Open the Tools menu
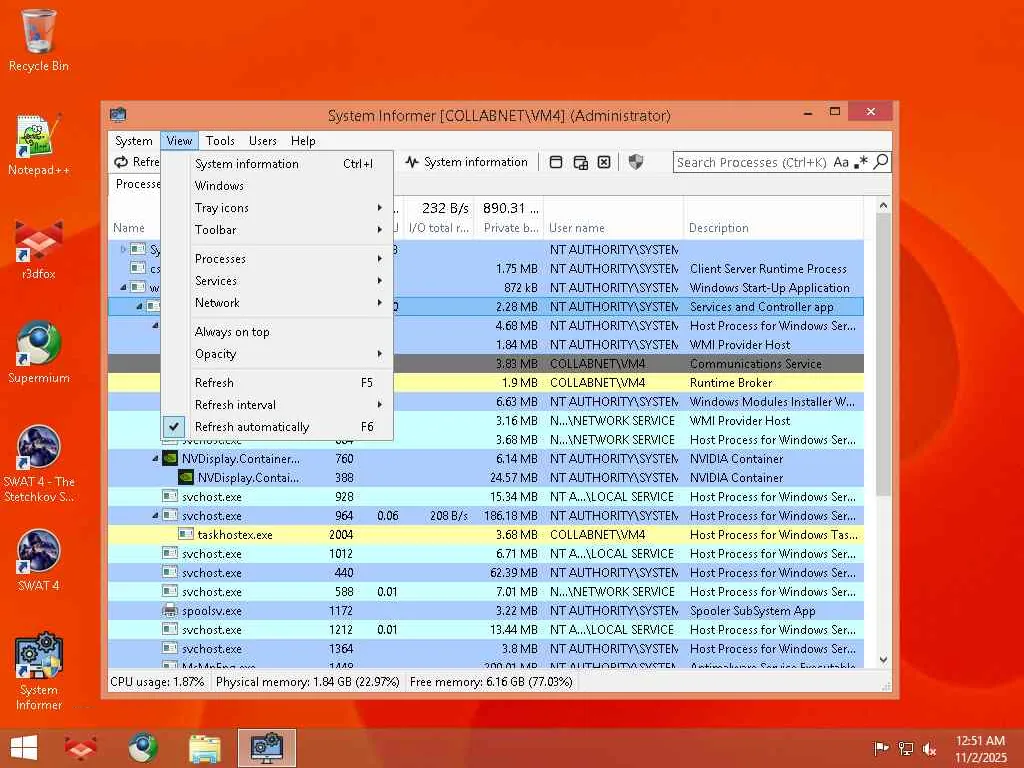This screenshot has width=1024, height=768. 220,140
